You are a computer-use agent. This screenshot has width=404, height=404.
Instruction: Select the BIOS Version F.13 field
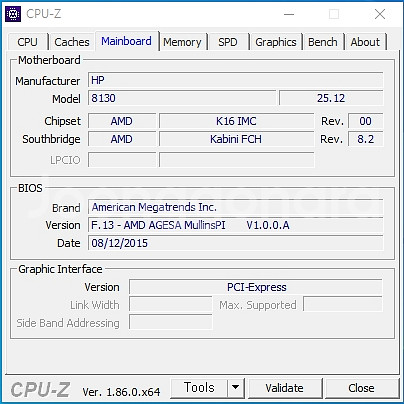[236, 225]
